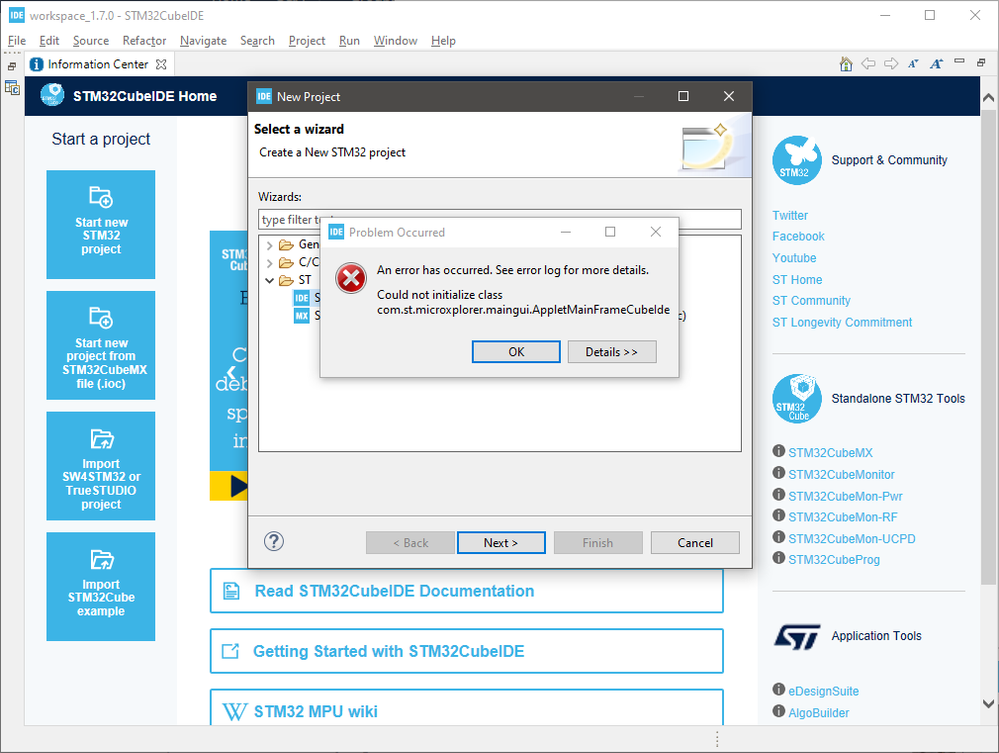This screenshot has height=753, width=999.
Task: Cancel the New Project wizard
Action: pyautogui.click(x=695, y=543)
